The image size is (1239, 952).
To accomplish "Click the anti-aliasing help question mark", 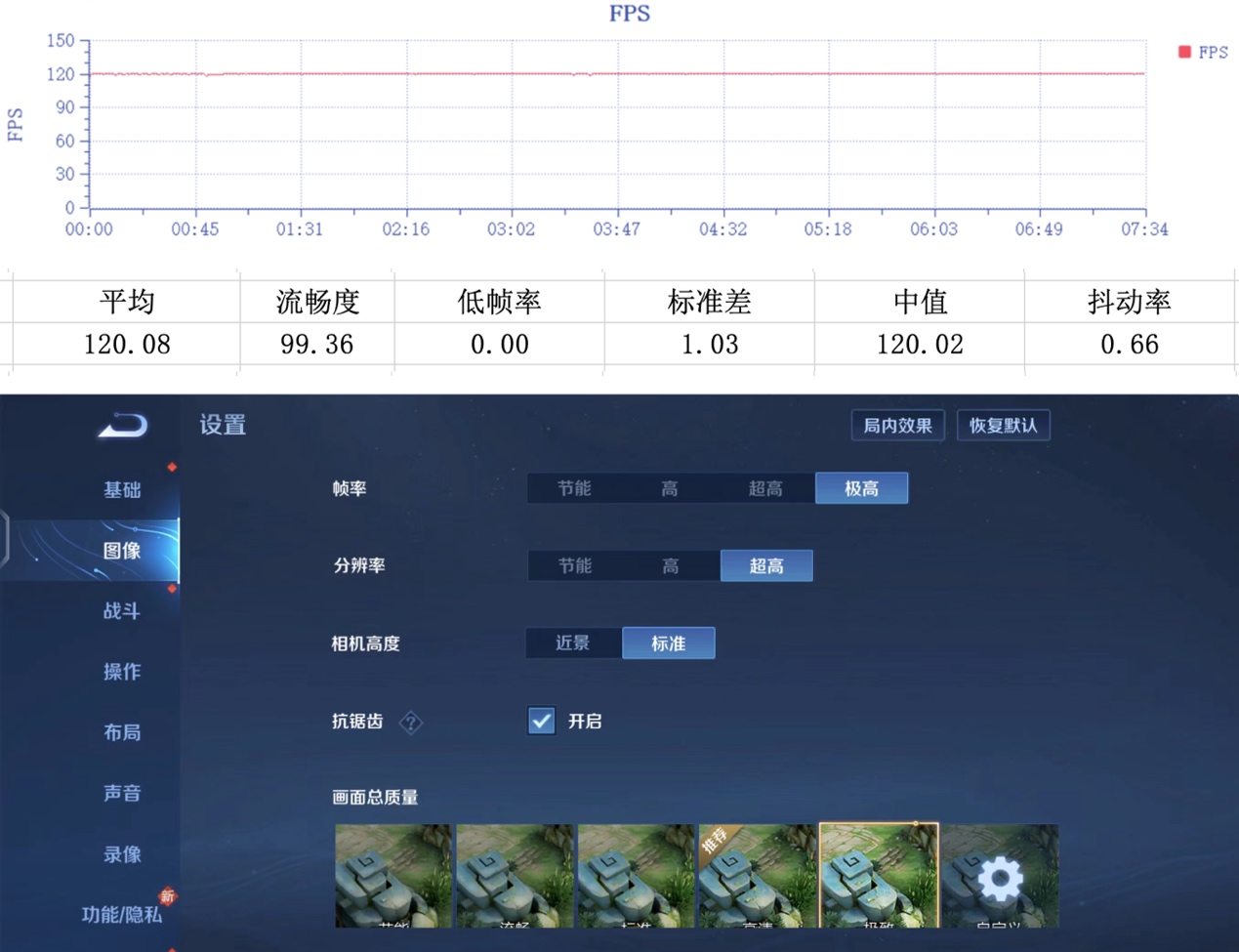I will [411, 723].
